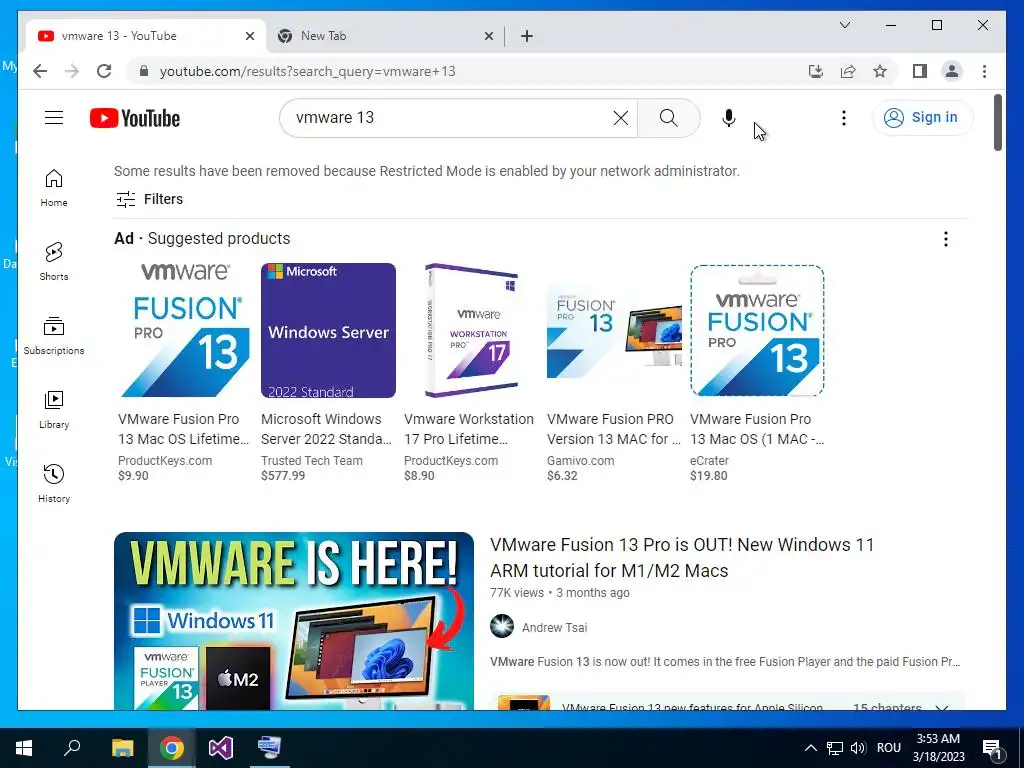1024x768 pixels.
Task: Open VMware Fusion Pro 13 ProductKeys.com ad image
Action: click(185, 330)
